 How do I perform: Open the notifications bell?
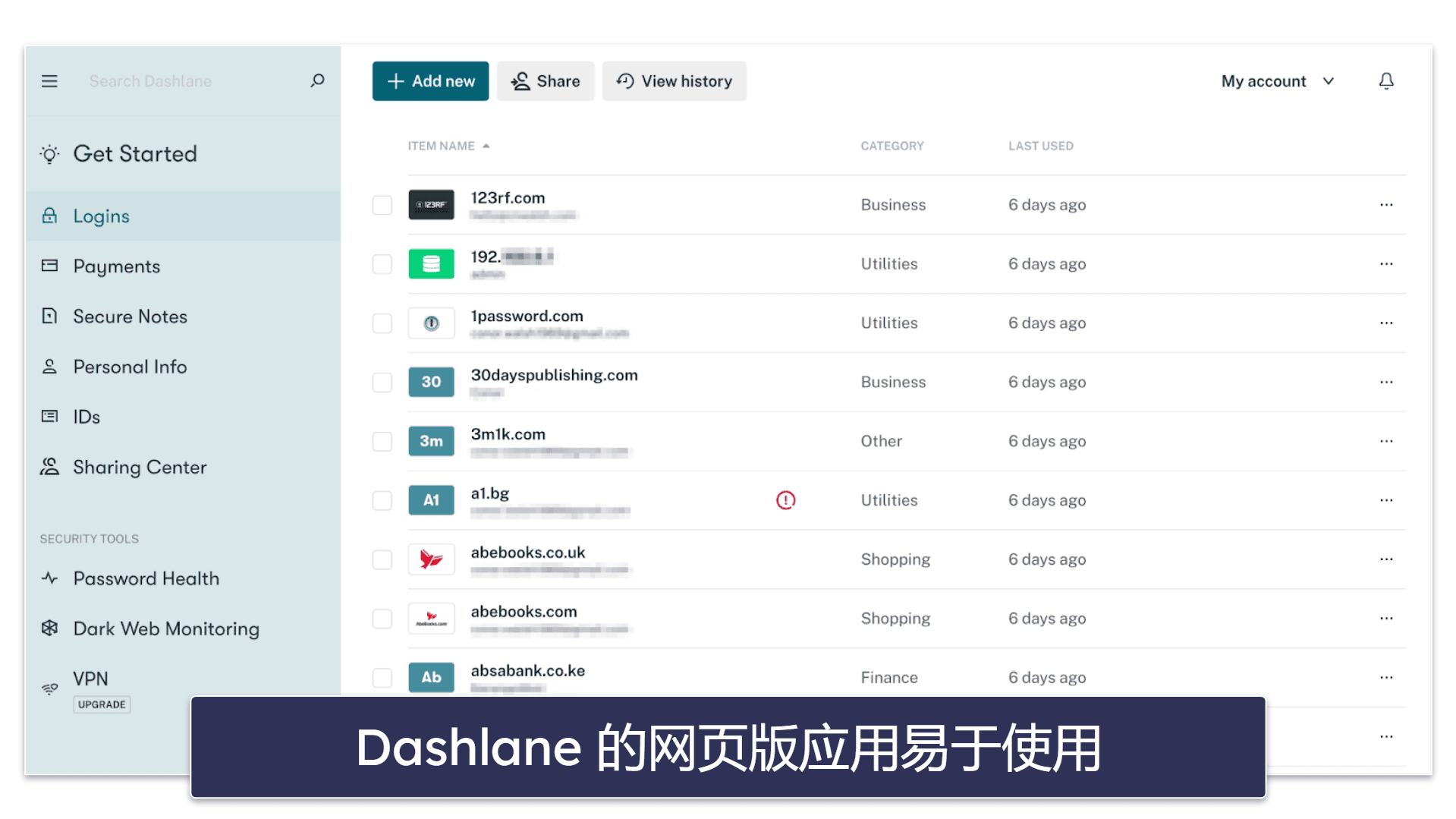[x=1386, y=81]
